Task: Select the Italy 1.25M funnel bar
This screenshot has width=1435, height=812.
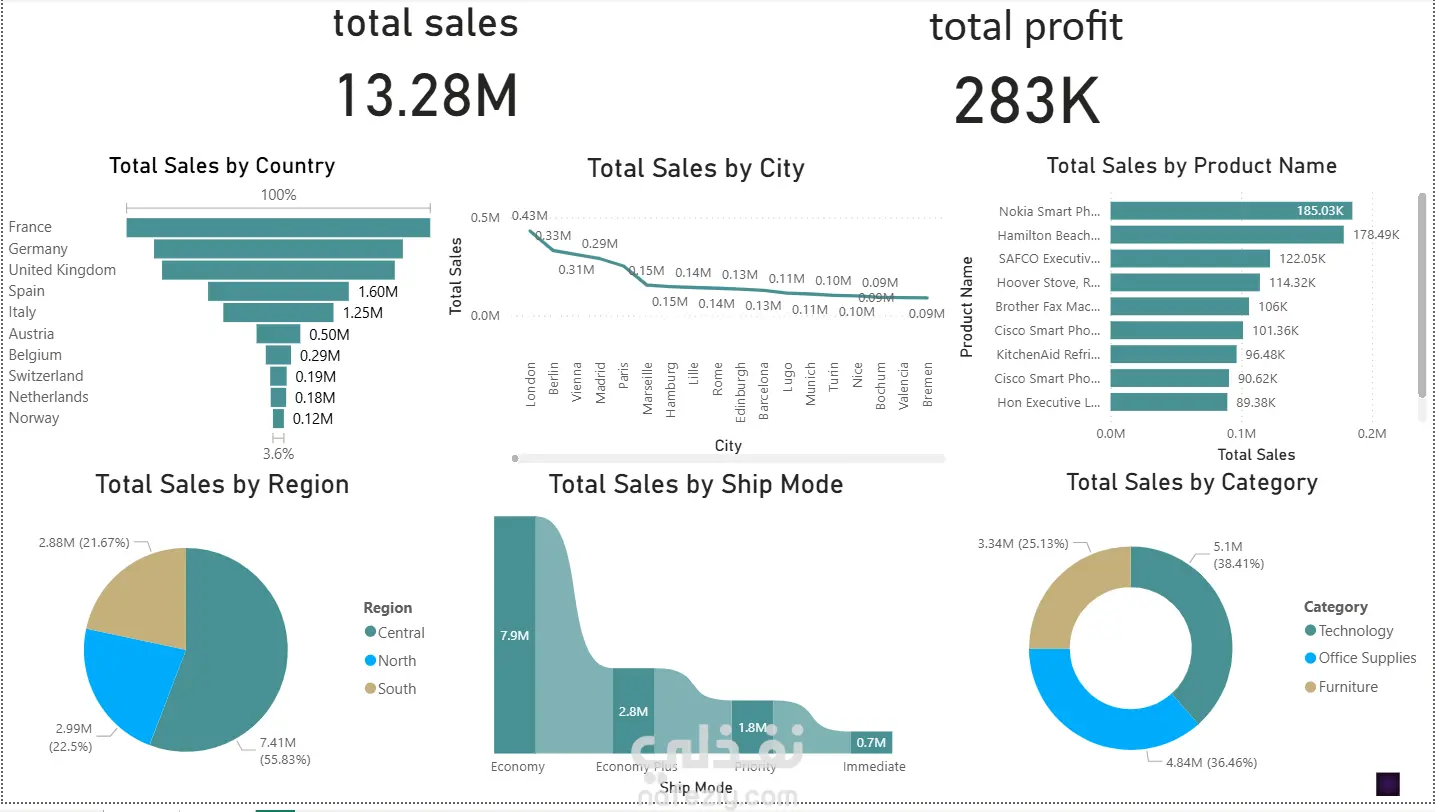Action: pos(278,312)
